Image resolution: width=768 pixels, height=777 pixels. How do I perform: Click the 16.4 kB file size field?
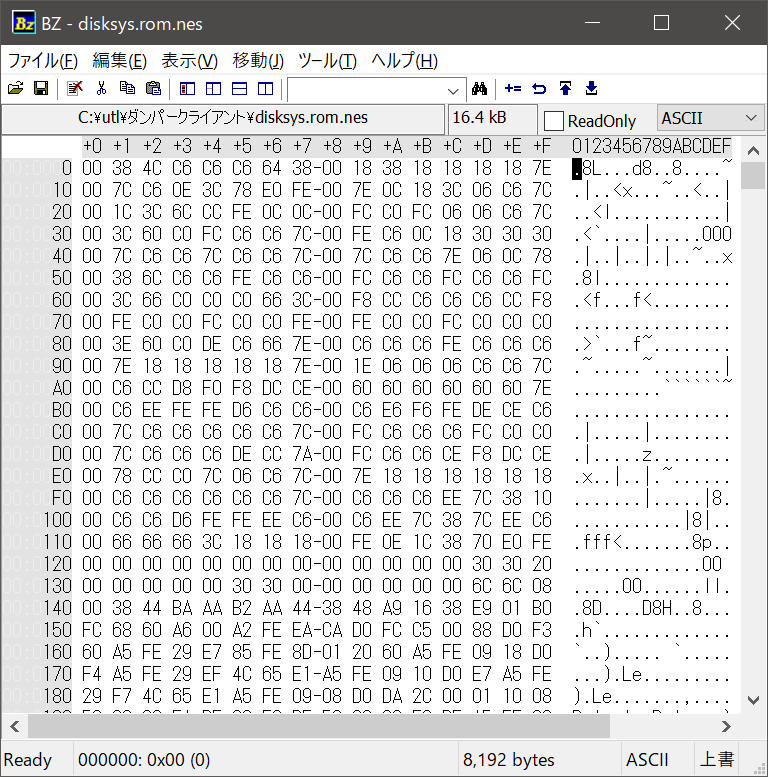[x=493, y=118]
